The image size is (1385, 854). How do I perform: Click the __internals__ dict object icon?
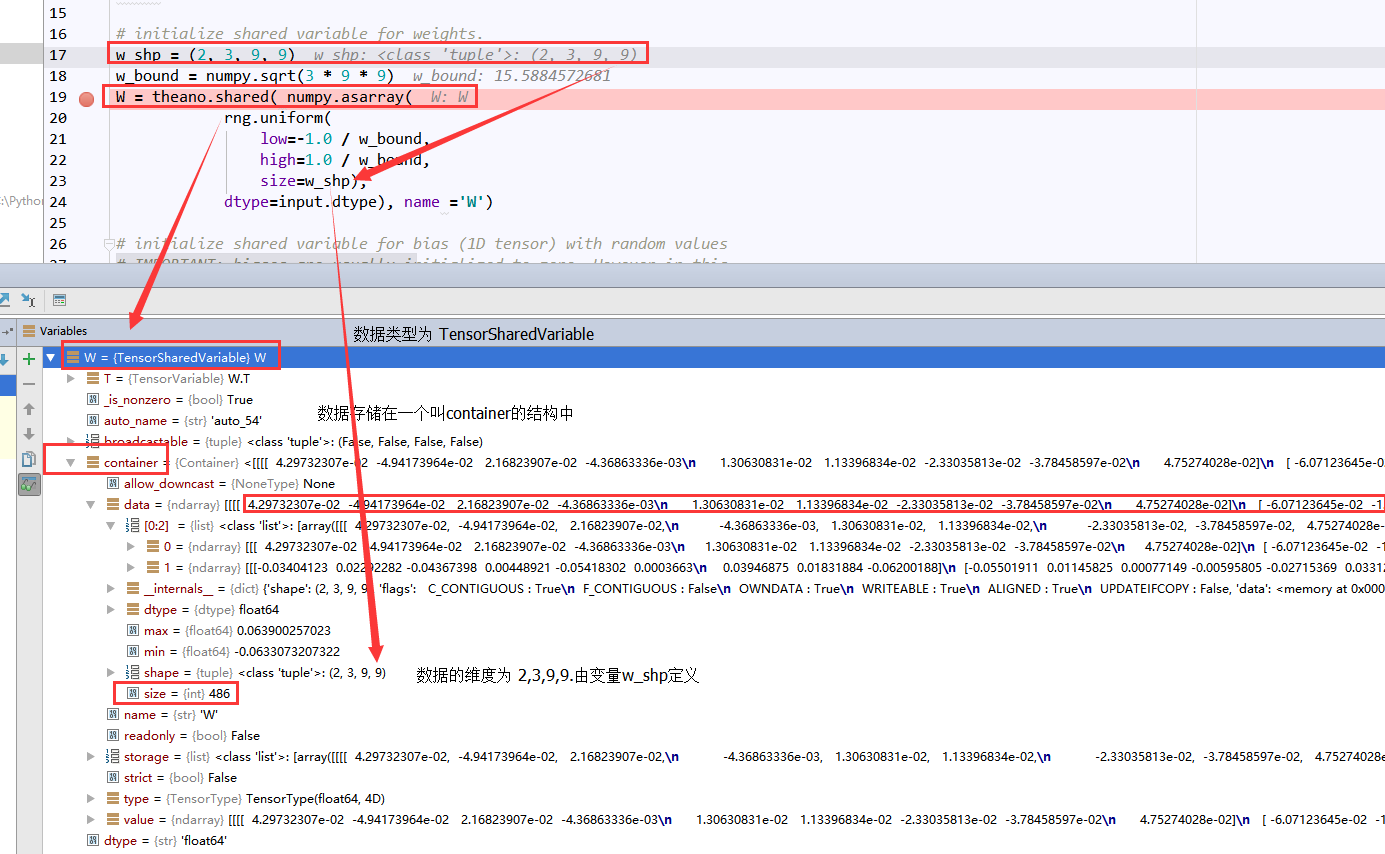coord(133,588)
